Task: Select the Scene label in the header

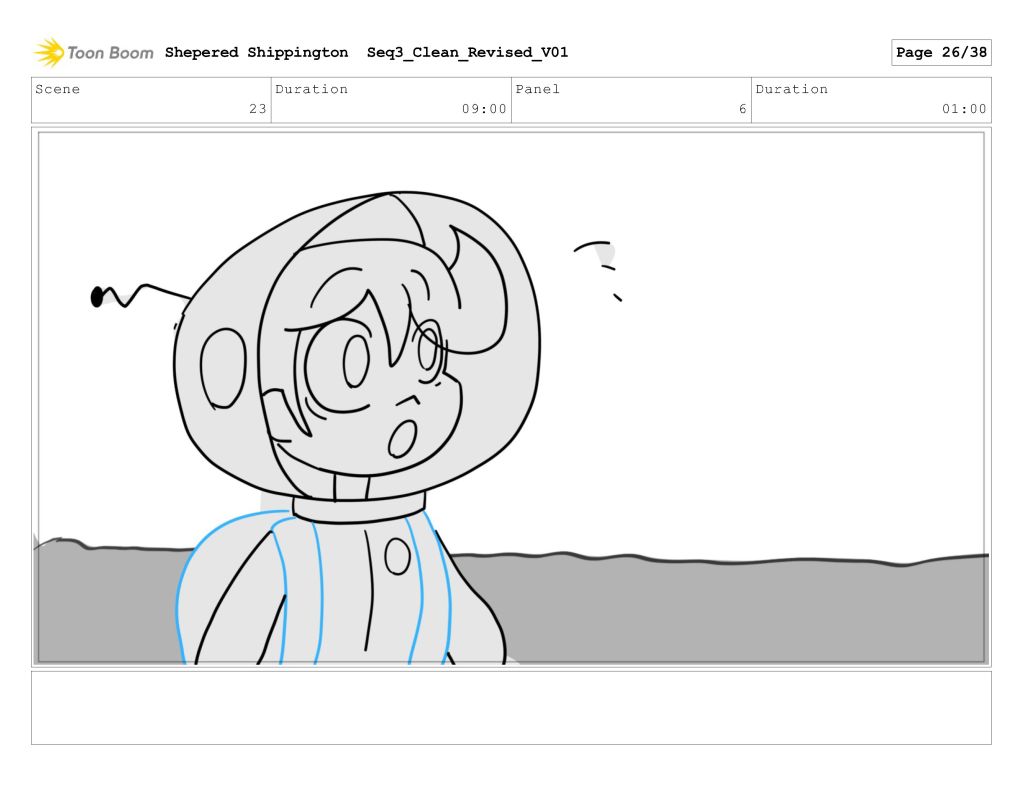Action: pos(58,89)
